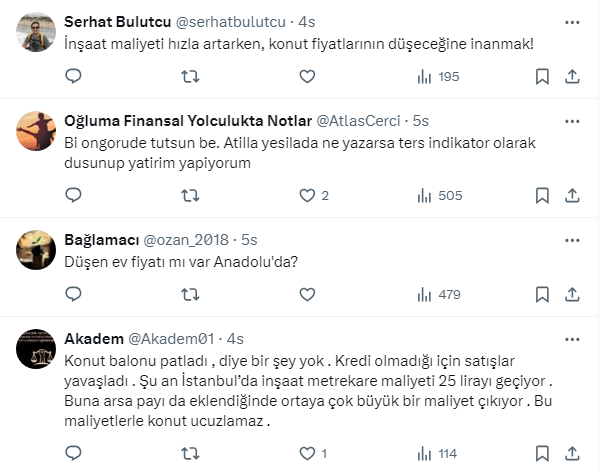Open Akadem's profile picture
604x472 pixels.
(x=37, y=347)
